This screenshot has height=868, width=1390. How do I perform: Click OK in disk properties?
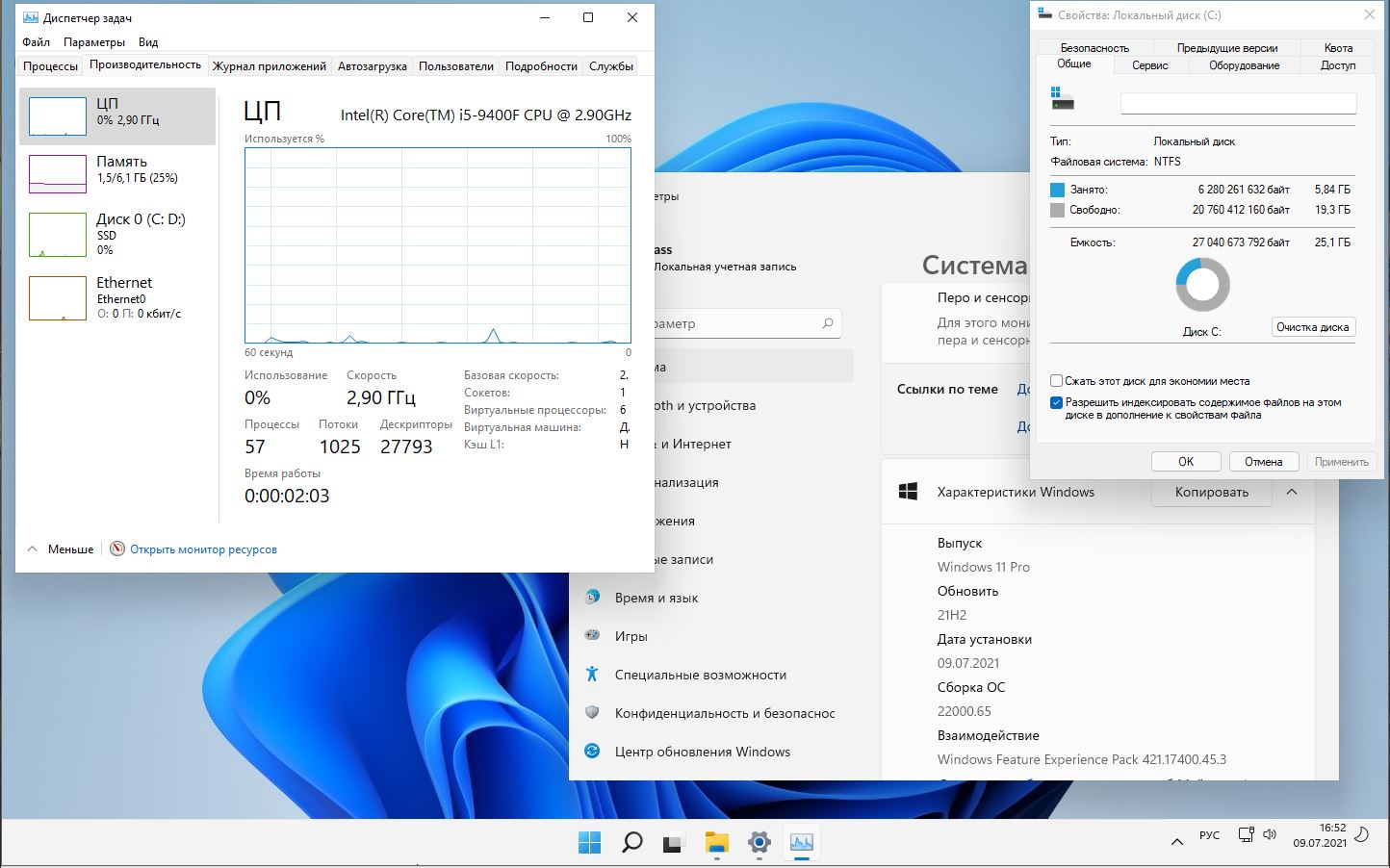1186,462
